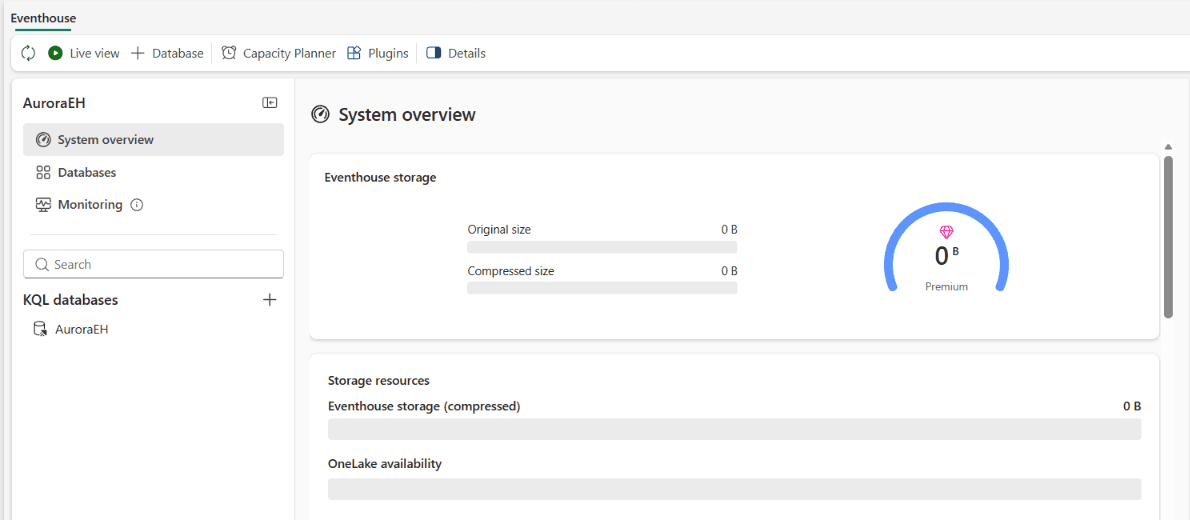
Task: Click the Eventhouse storage (compressed) bar
Action: (734, 429)
